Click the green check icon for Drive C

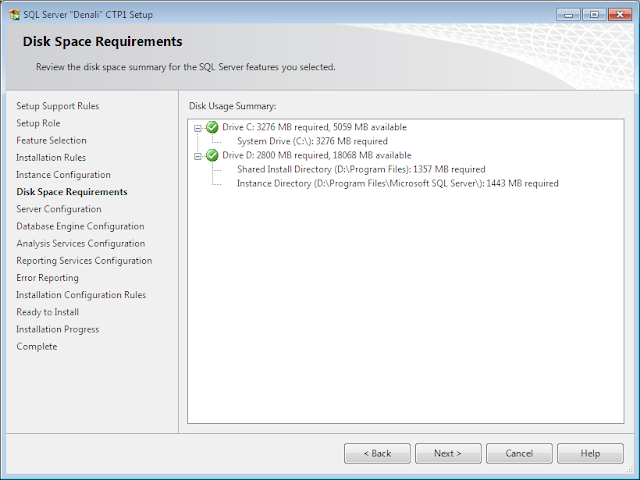click(212, 127)
